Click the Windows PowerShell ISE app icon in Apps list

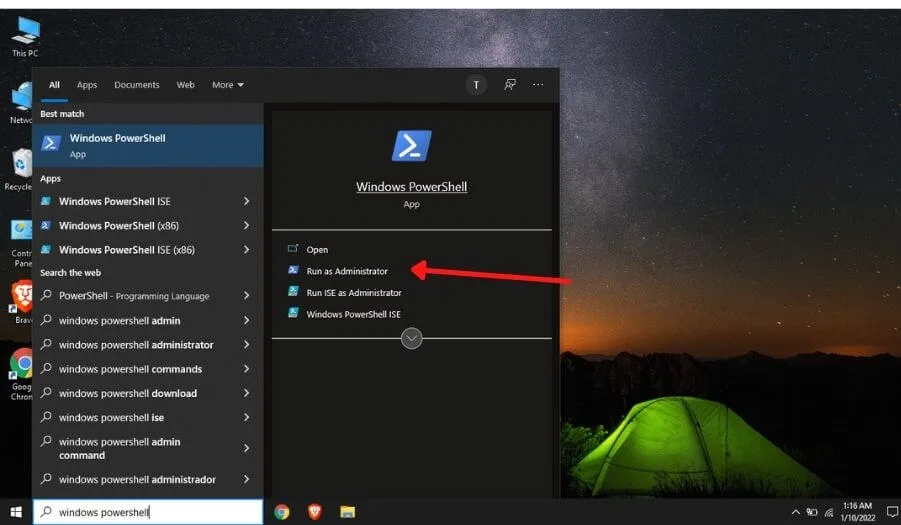point(46,201)
